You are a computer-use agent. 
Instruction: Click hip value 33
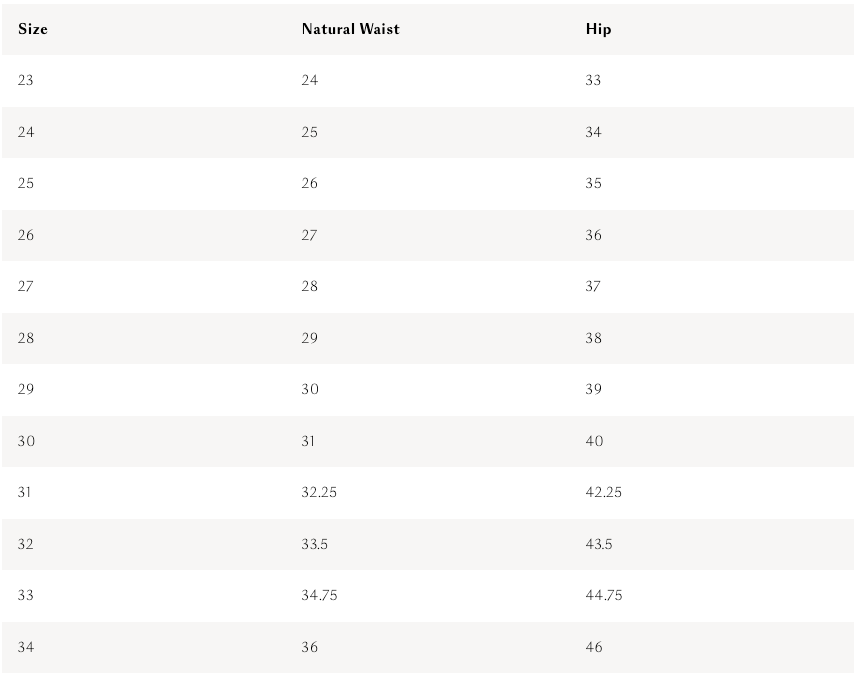(594, 80)
